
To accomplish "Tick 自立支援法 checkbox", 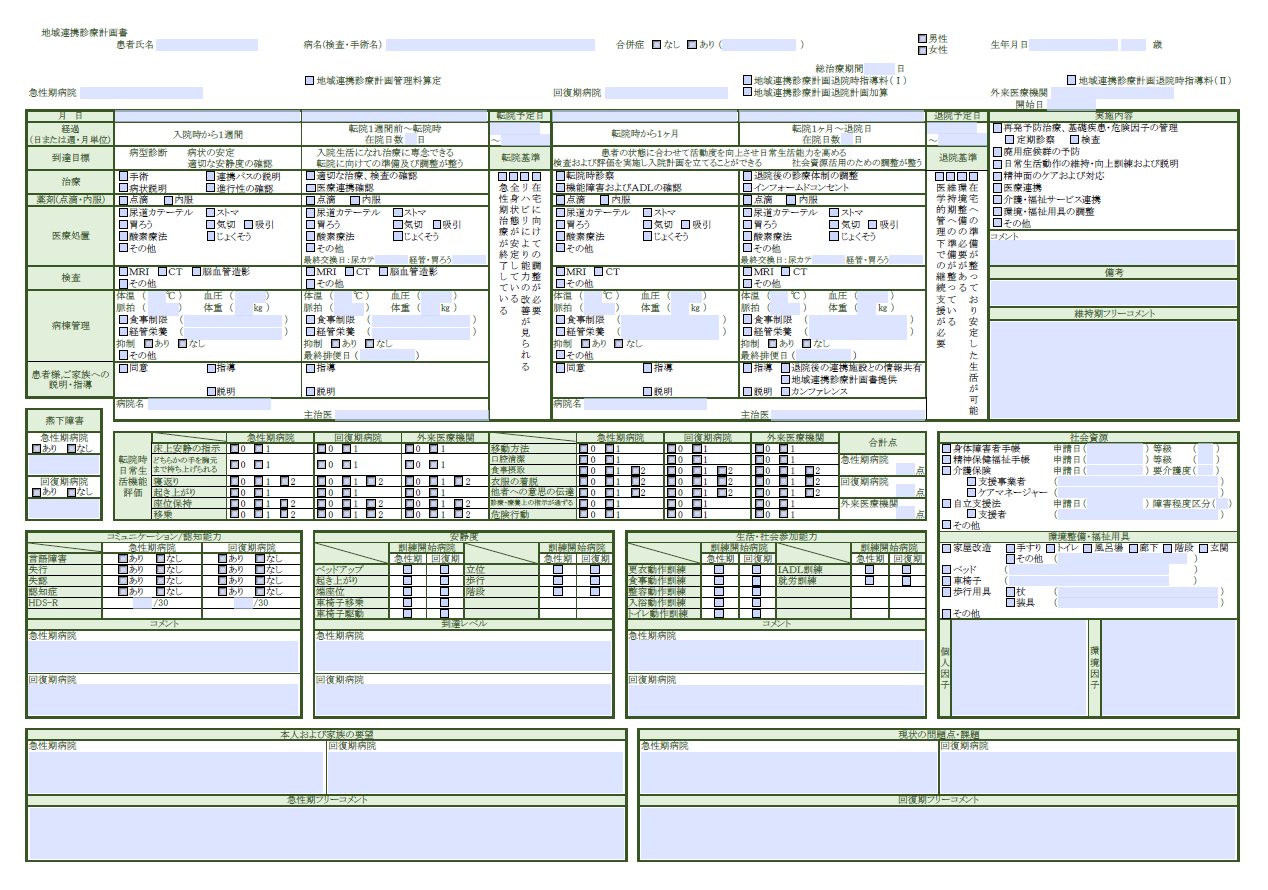I will click(x=947, y=504).
